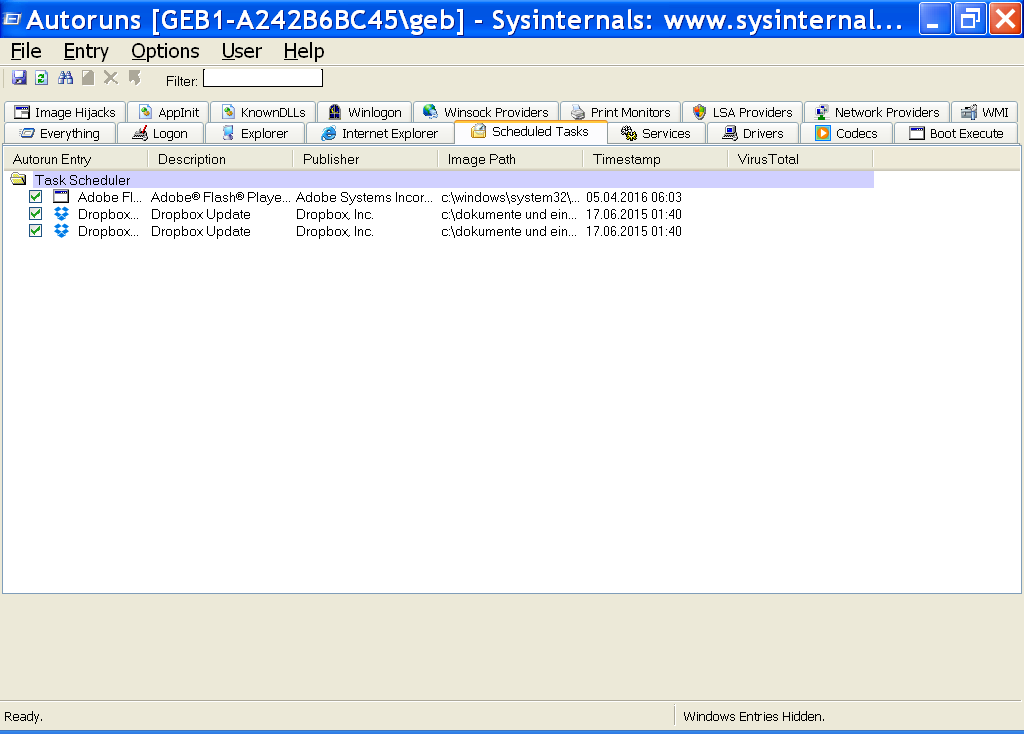
Task: Select the Internet Explorer tab
Action: click(x=380, y=133)
